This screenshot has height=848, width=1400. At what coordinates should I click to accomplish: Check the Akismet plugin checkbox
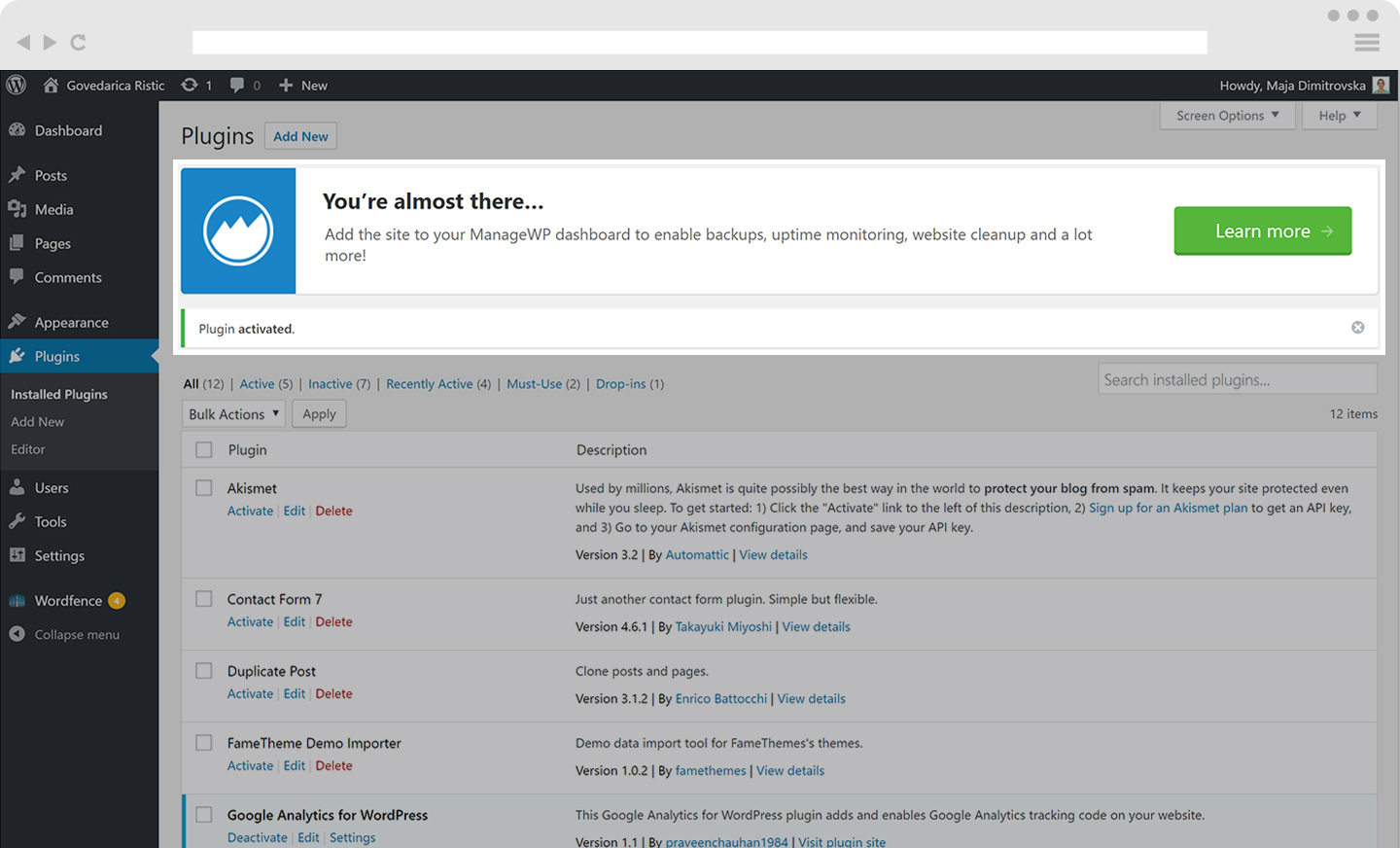coord(203,487)
